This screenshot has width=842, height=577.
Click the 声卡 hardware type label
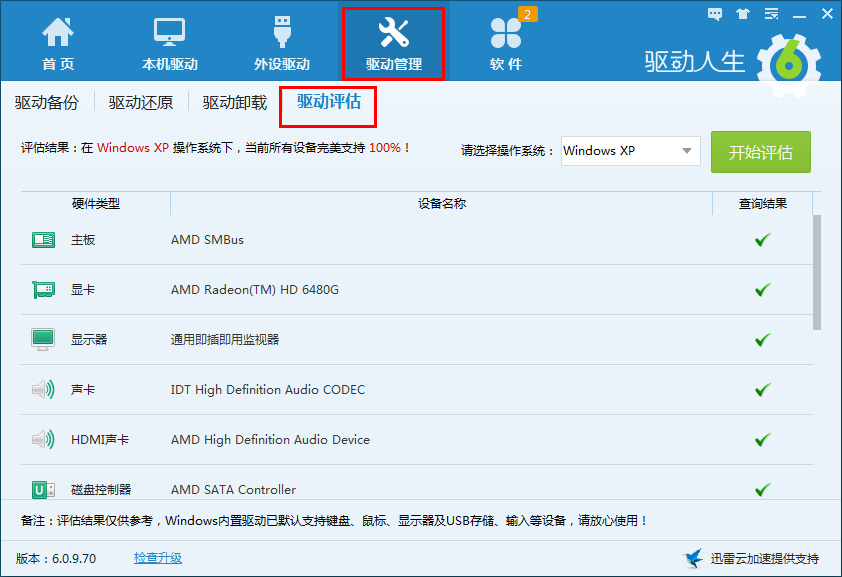[83, 390]
